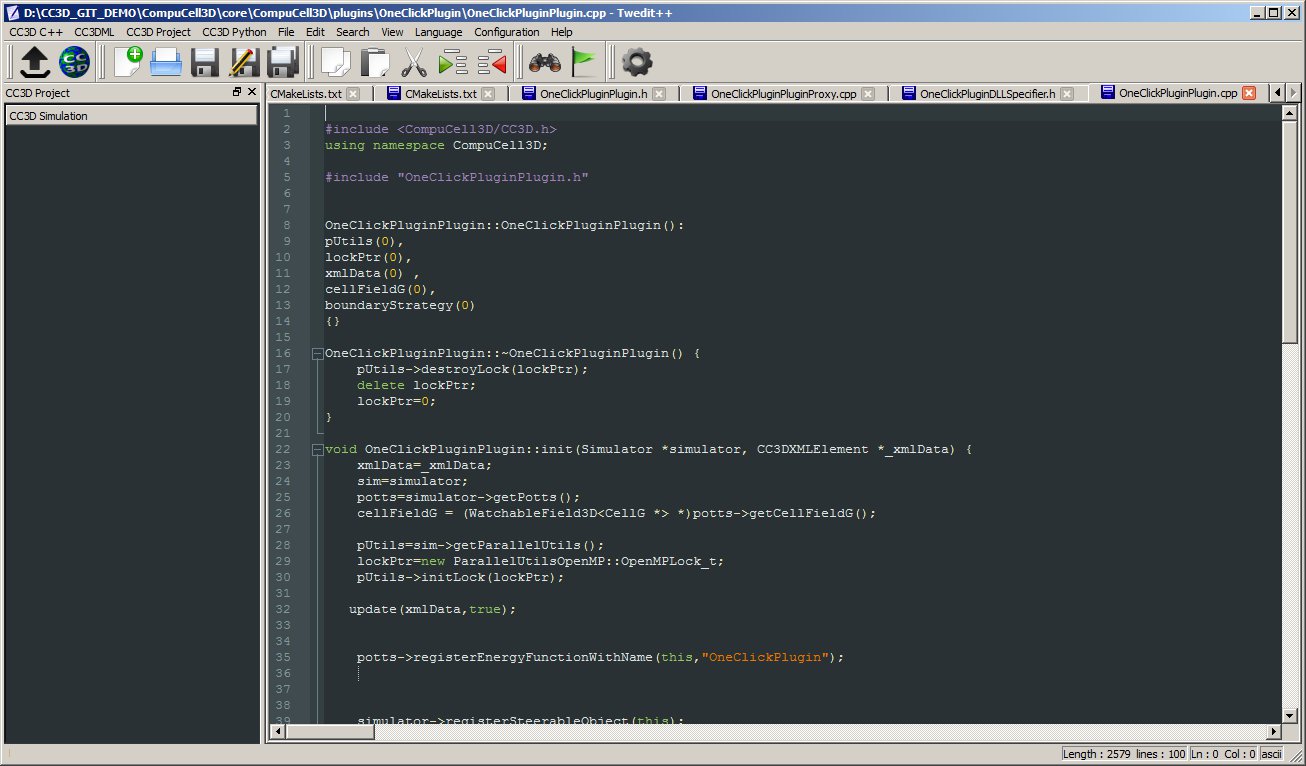
Task: Open the CC3D Python menu
Action: [x=234, y=32]
